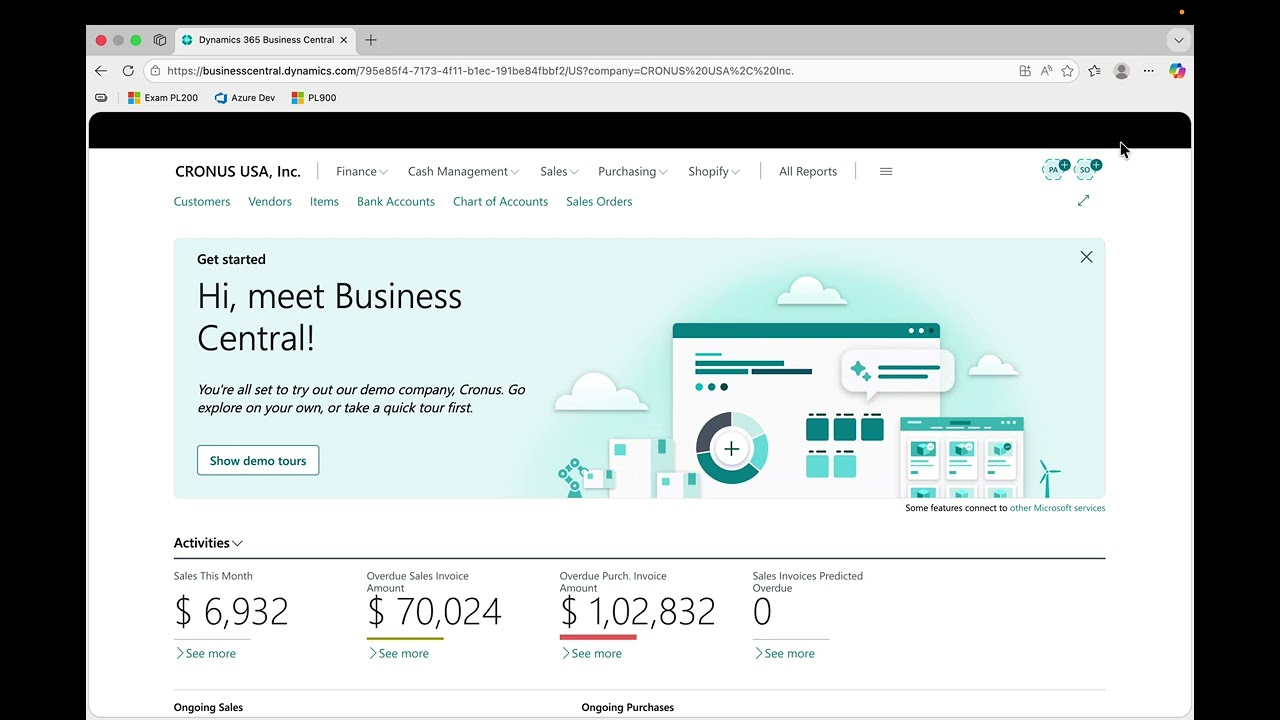Click the CRONUS USA, Inc. company name
The width and height of the screenshot is (1280, 720).
238,171
